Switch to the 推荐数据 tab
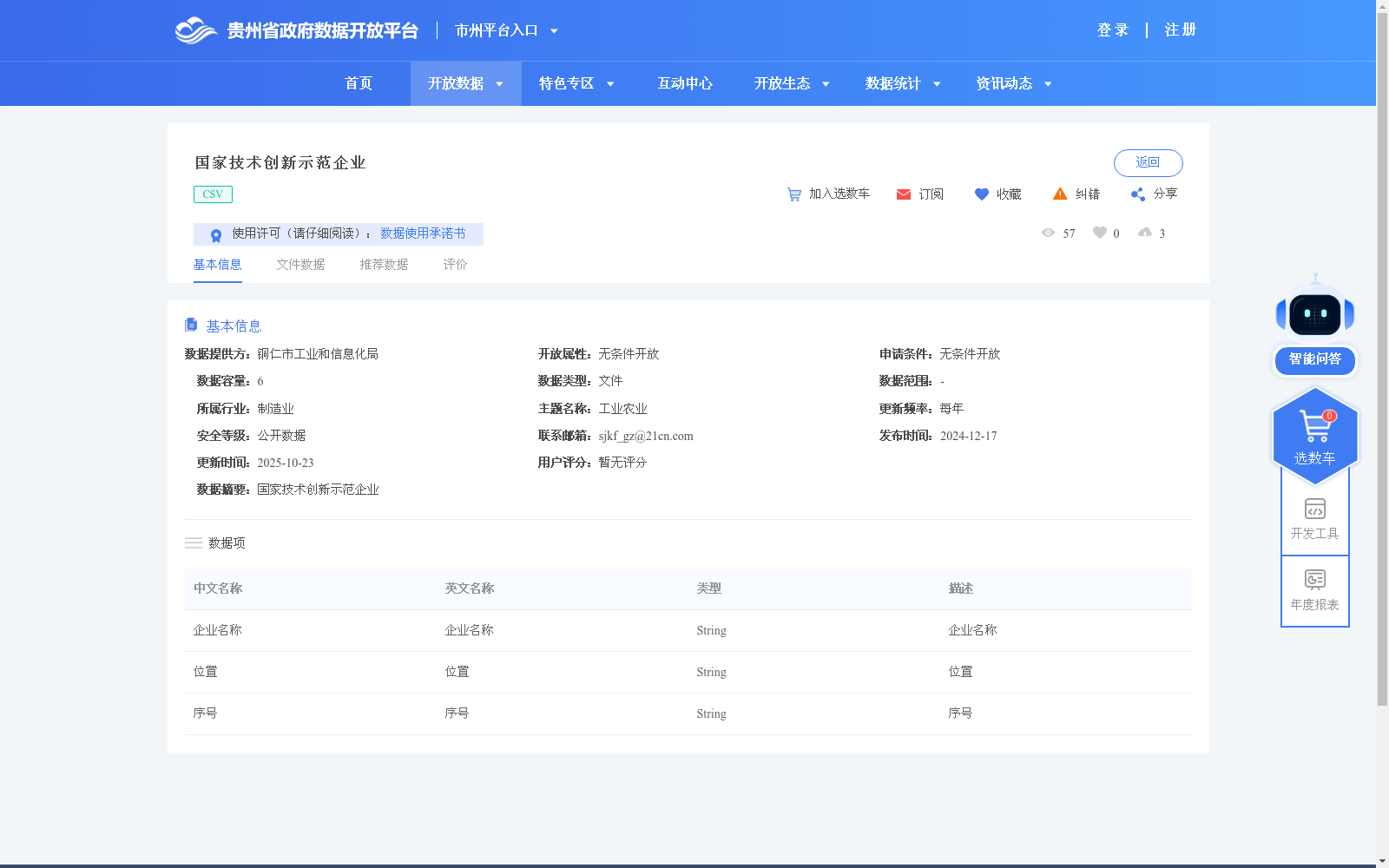This screenshot has width=1389, height=868. 384,265
